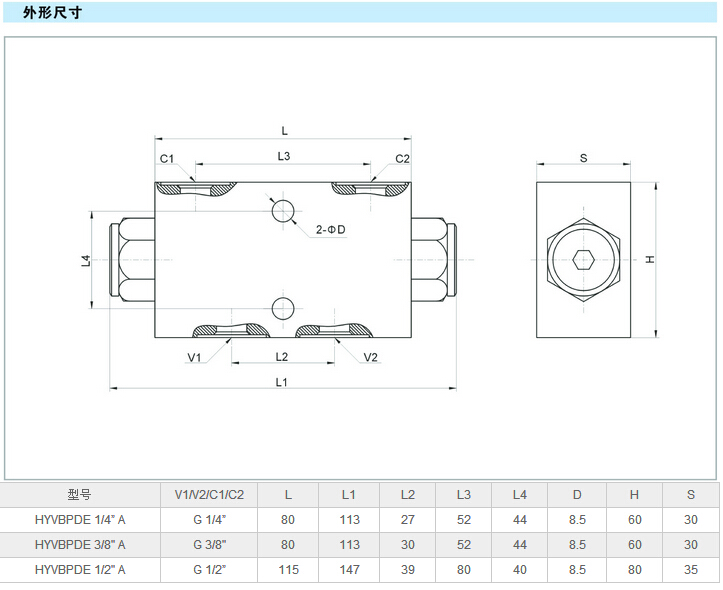Click the H dimension label beside the side view
723x590 pixels.
649,260
